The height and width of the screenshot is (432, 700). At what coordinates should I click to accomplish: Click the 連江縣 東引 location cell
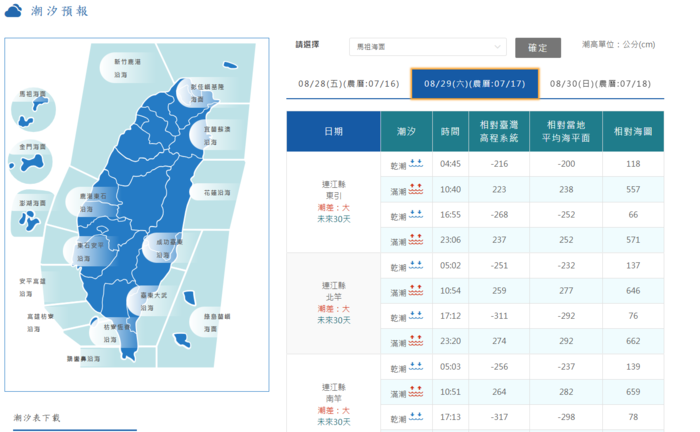(333, 202)
